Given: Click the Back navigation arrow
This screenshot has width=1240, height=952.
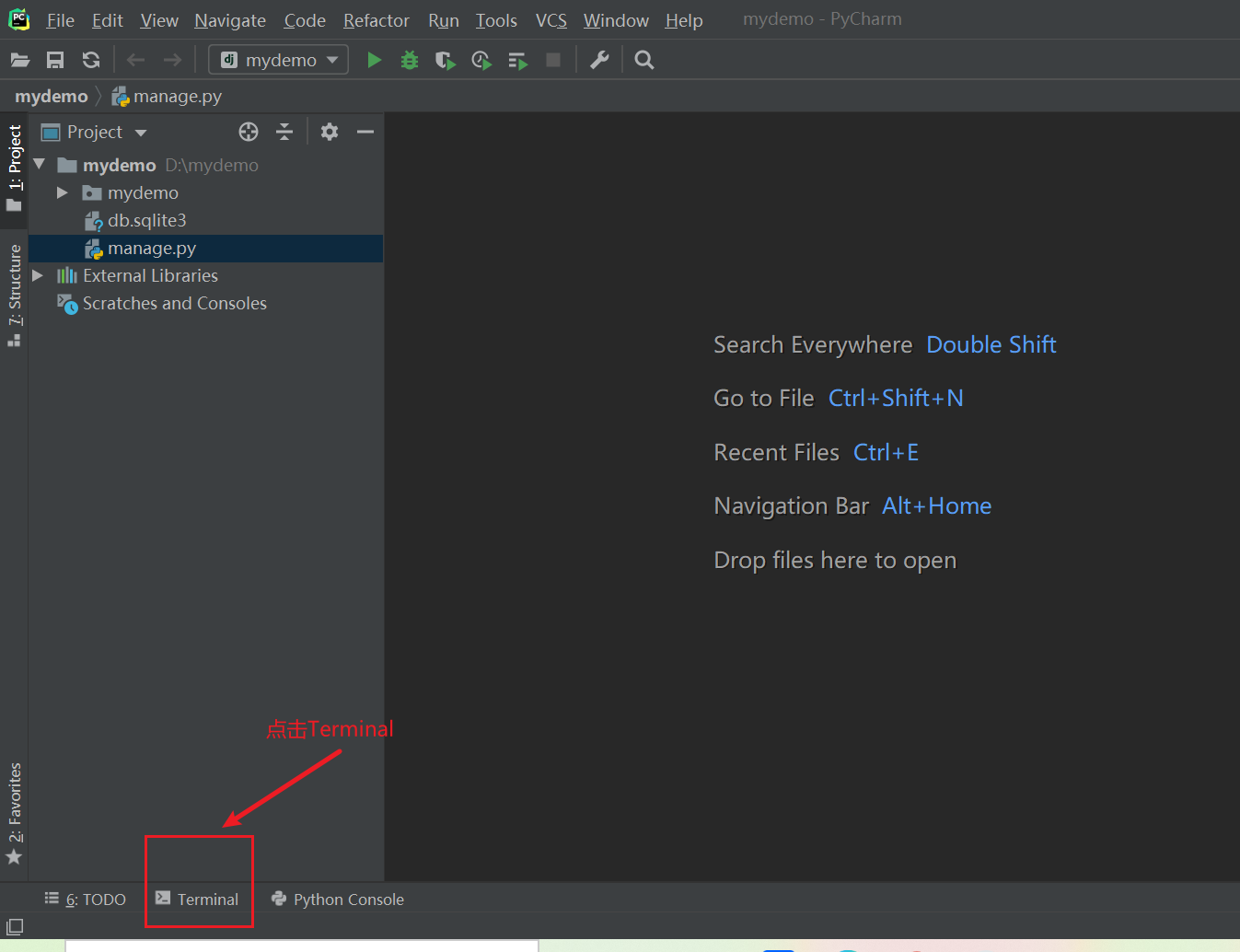Looking at the screenshot, I should tap(135, 60).
